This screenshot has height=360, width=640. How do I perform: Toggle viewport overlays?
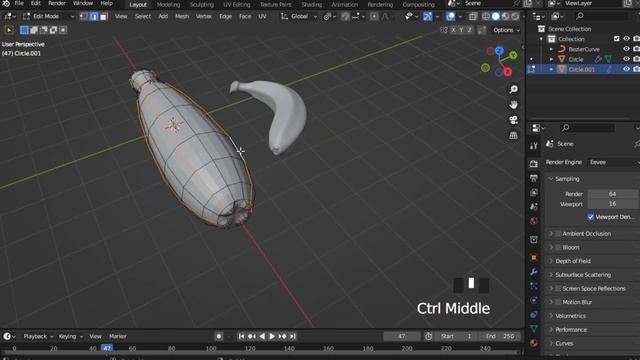(450, 17)
